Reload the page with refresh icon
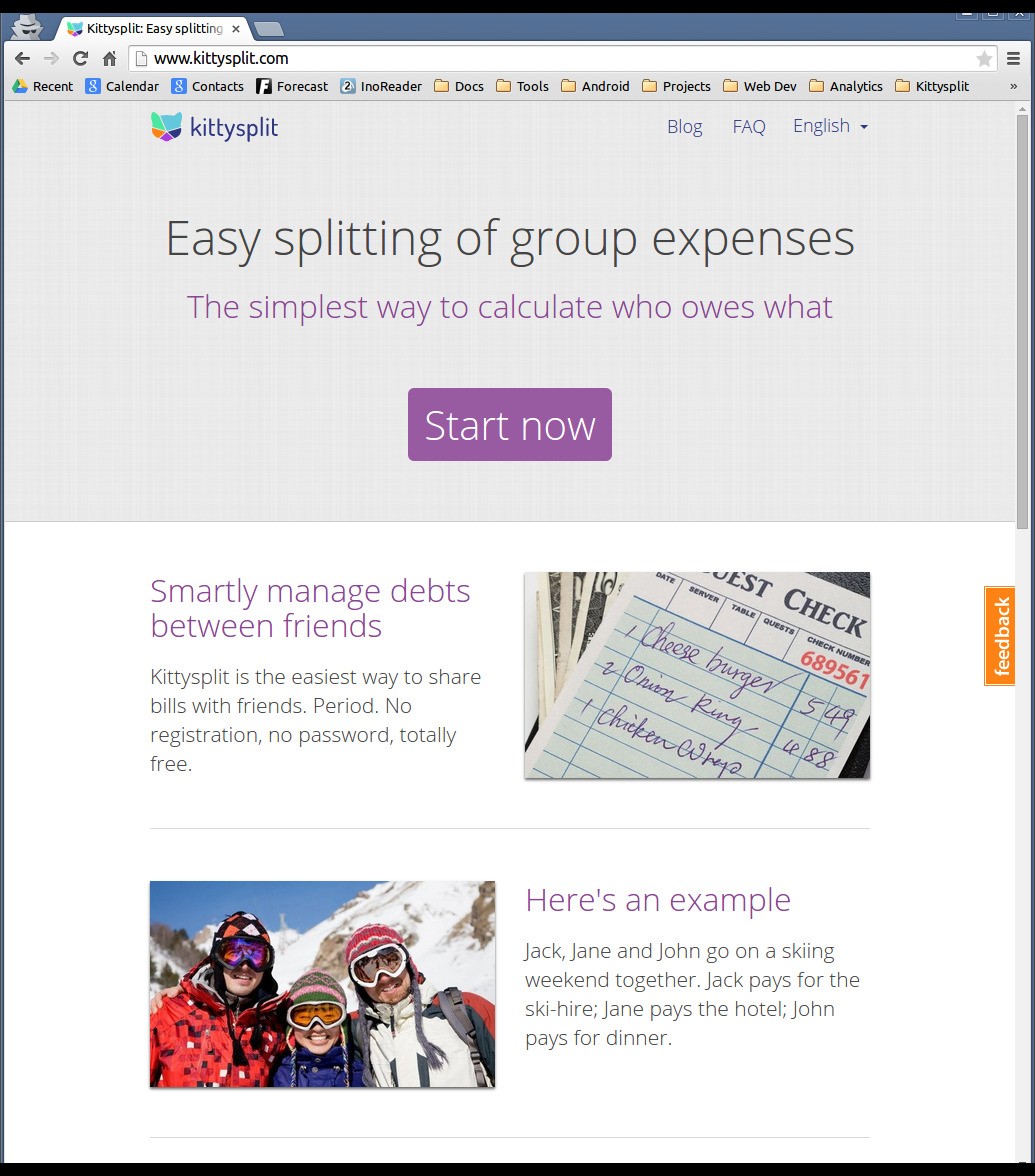1035x1176 pixels. (80, 58)
